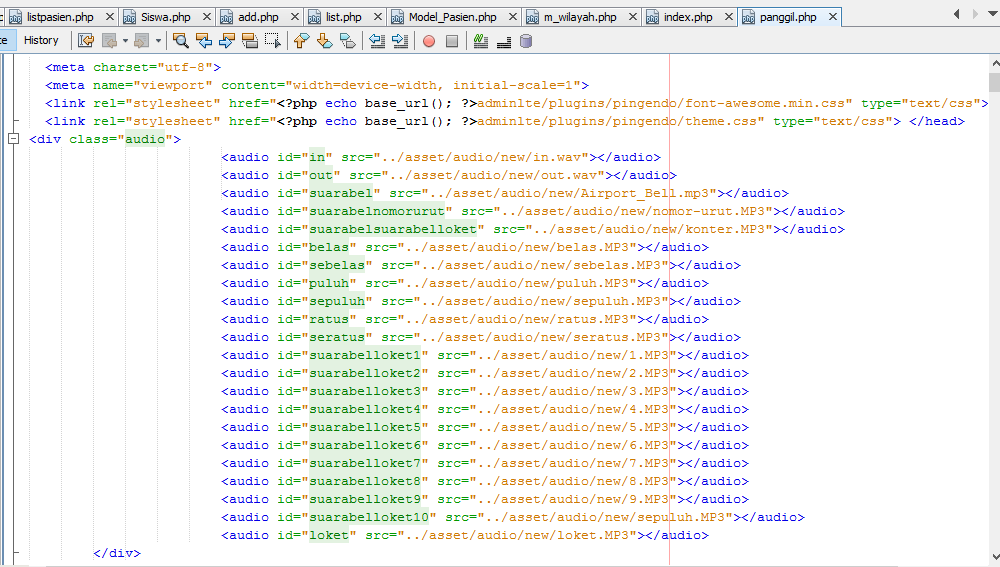This screenshot has height=567, width=1000.
Task: Click the editor scrollbar up arrow
Action: click(994, 63)
